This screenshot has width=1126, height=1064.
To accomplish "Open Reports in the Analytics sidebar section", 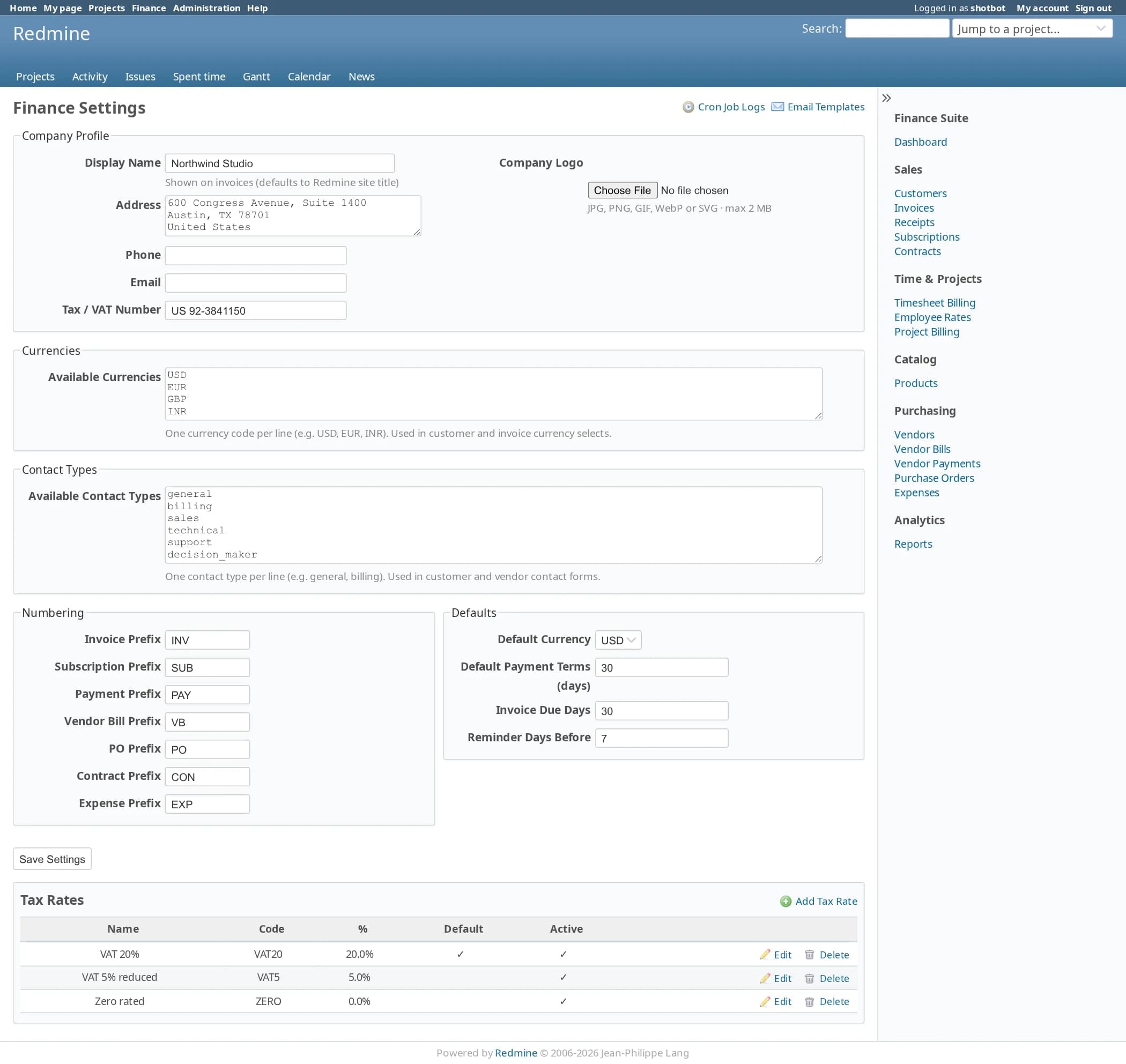I will click(x=913, y=545).
